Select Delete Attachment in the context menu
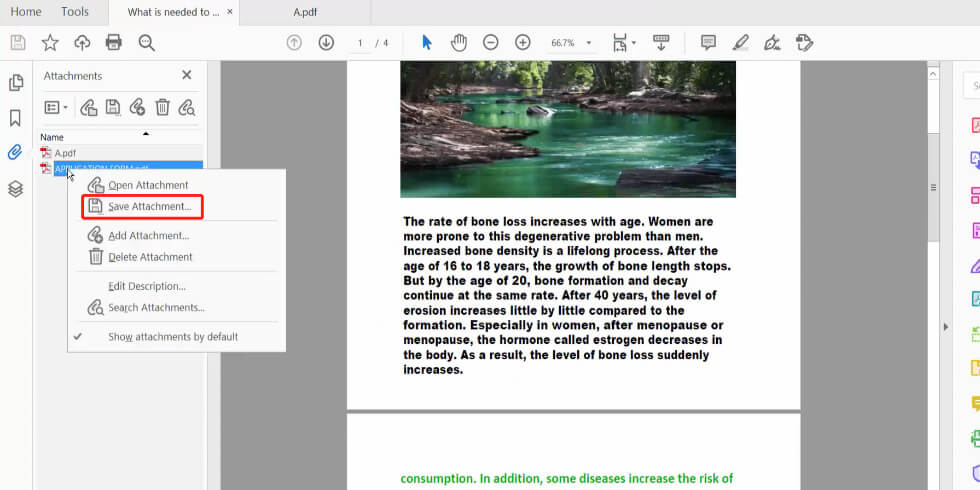The width and height of the screenshot is (980, 490). [x=150, y=257]
